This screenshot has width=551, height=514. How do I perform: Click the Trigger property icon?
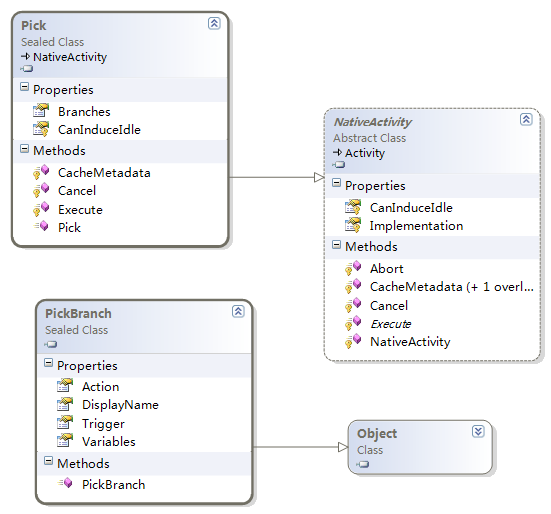(x=65, y=423)
